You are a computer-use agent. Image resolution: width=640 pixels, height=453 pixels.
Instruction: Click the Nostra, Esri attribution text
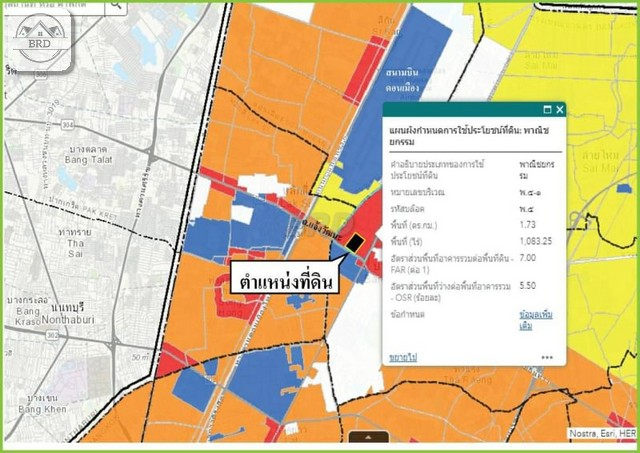[x=602, y=433]
